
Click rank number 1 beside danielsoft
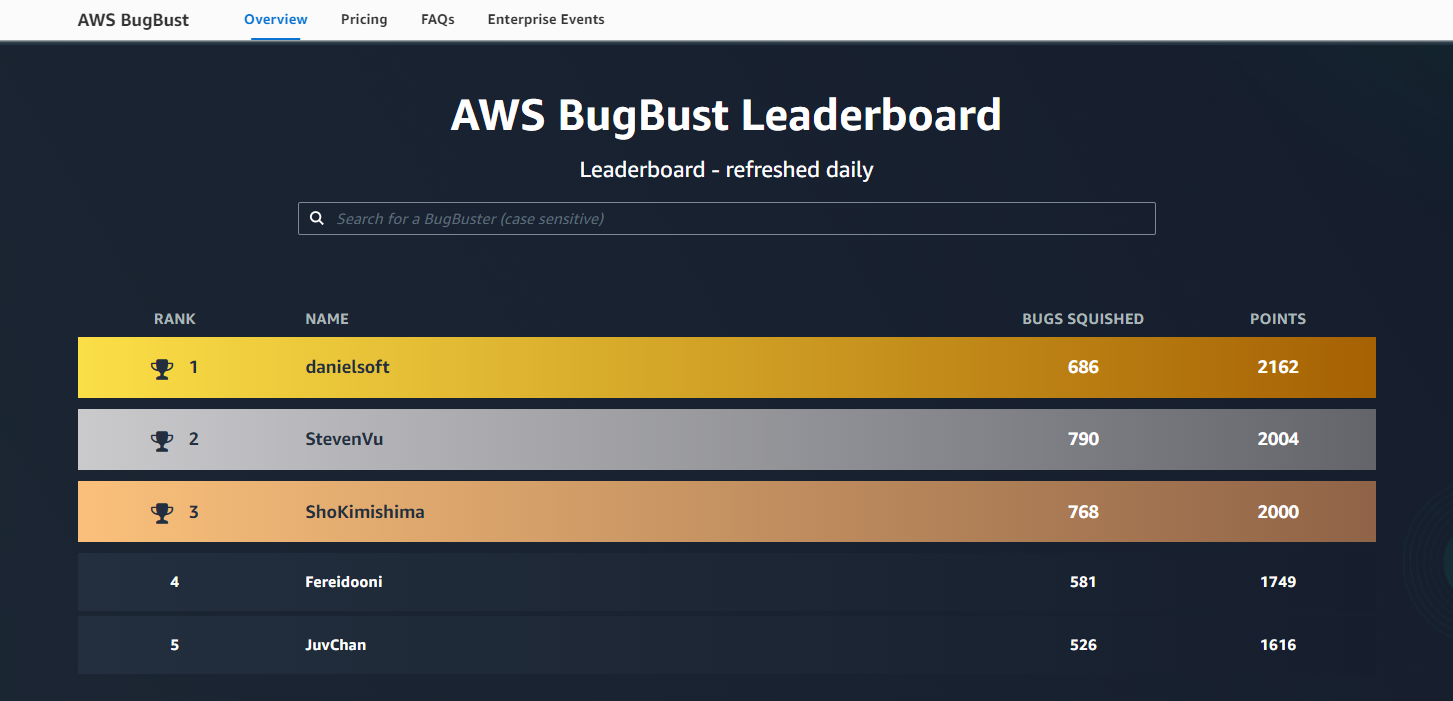point(194,367)
